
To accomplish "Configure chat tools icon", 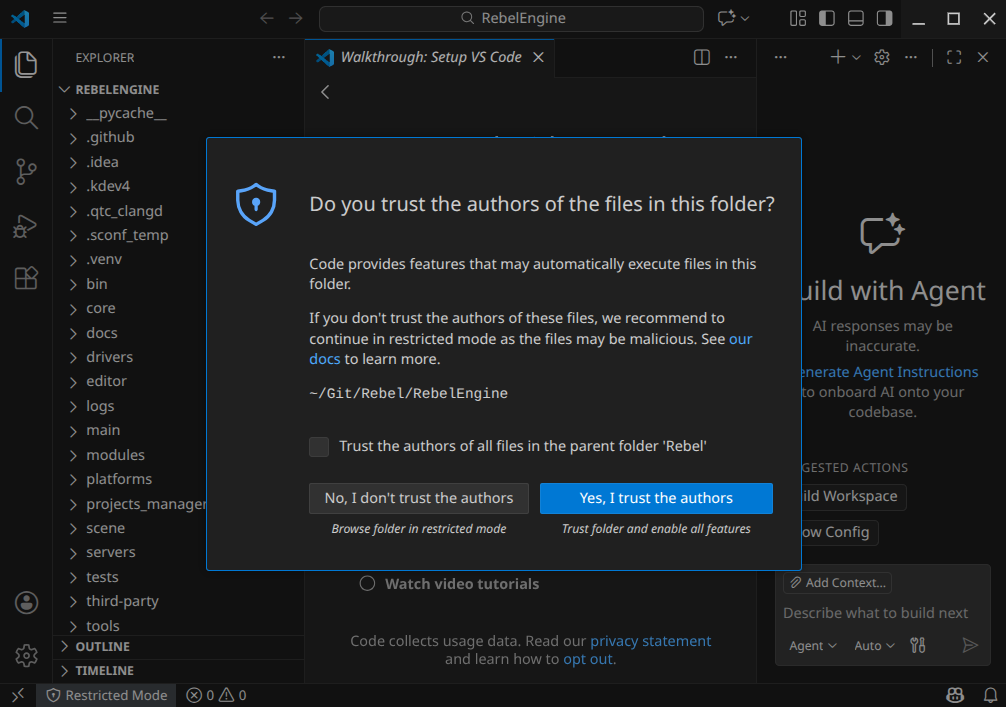I will coord(917,645).
